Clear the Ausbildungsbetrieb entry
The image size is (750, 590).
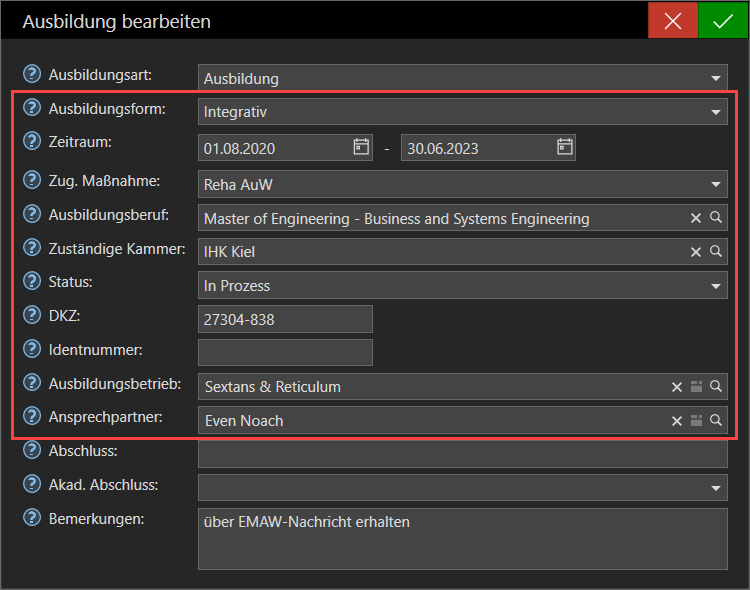point(677,387)
